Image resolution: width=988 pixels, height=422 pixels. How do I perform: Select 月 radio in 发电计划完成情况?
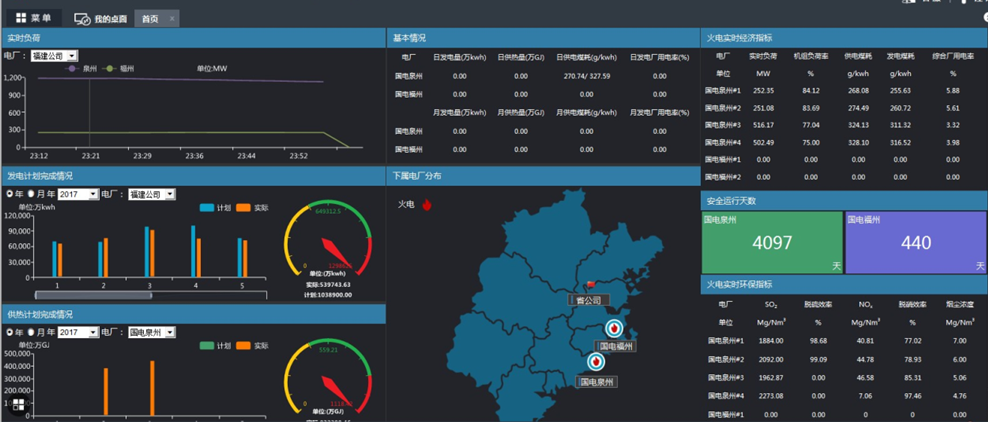(x=30, y=194)
